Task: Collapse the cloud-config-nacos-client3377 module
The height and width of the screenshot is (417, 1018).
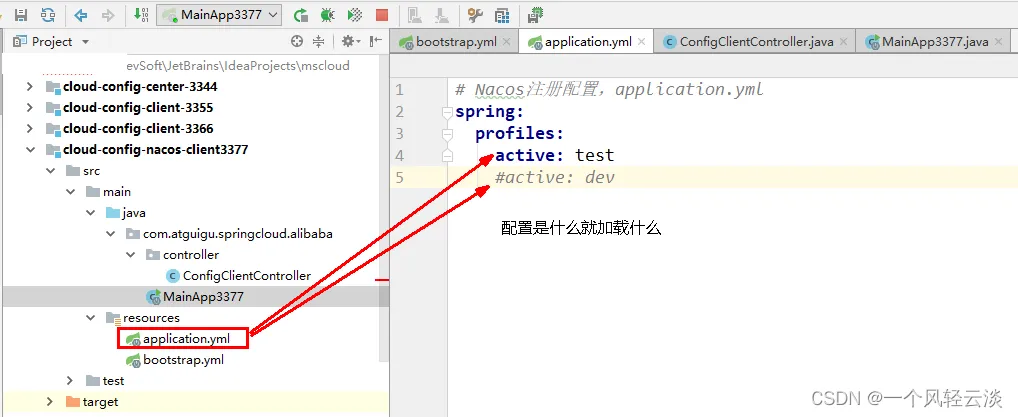Action: tap(29, 149)
